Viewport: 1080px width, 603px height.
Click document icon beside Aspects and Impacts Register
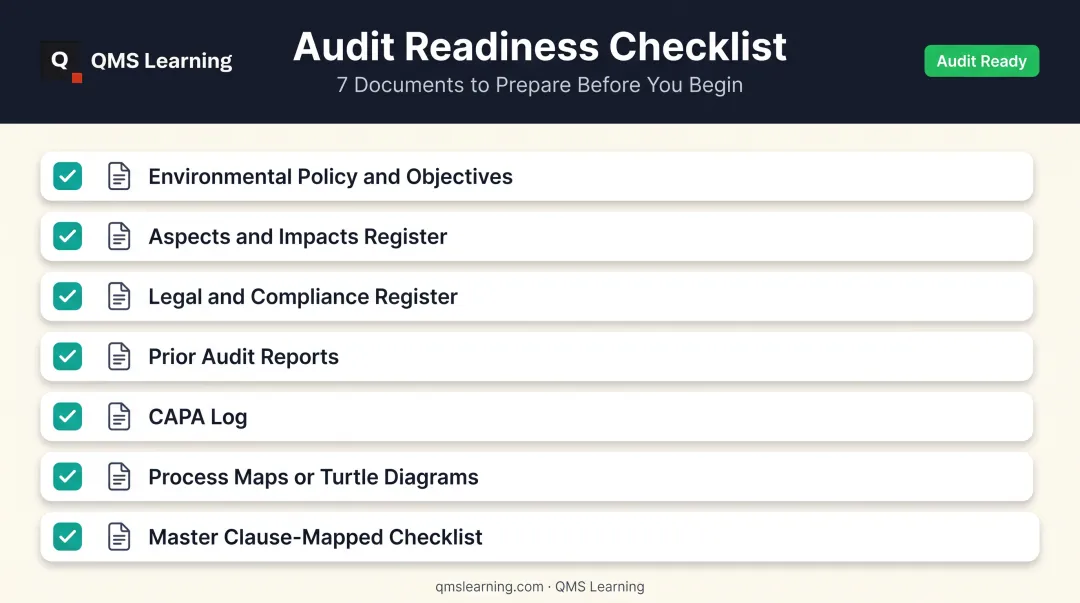119,236
